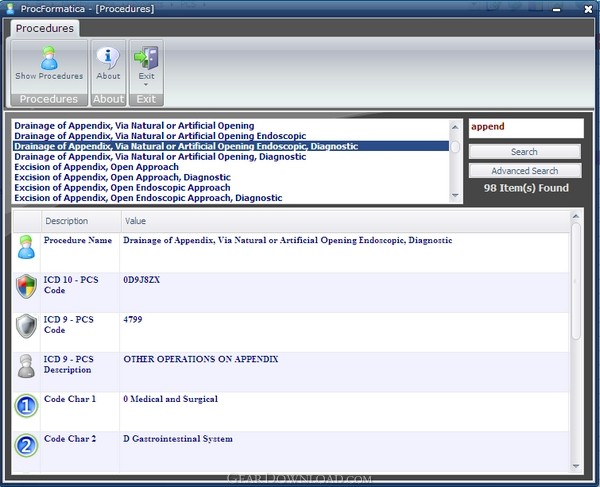Click the ICD 9 gray shield icon
Image resolution: width=600 pixels, height=487 pixels.
(26, 326)
